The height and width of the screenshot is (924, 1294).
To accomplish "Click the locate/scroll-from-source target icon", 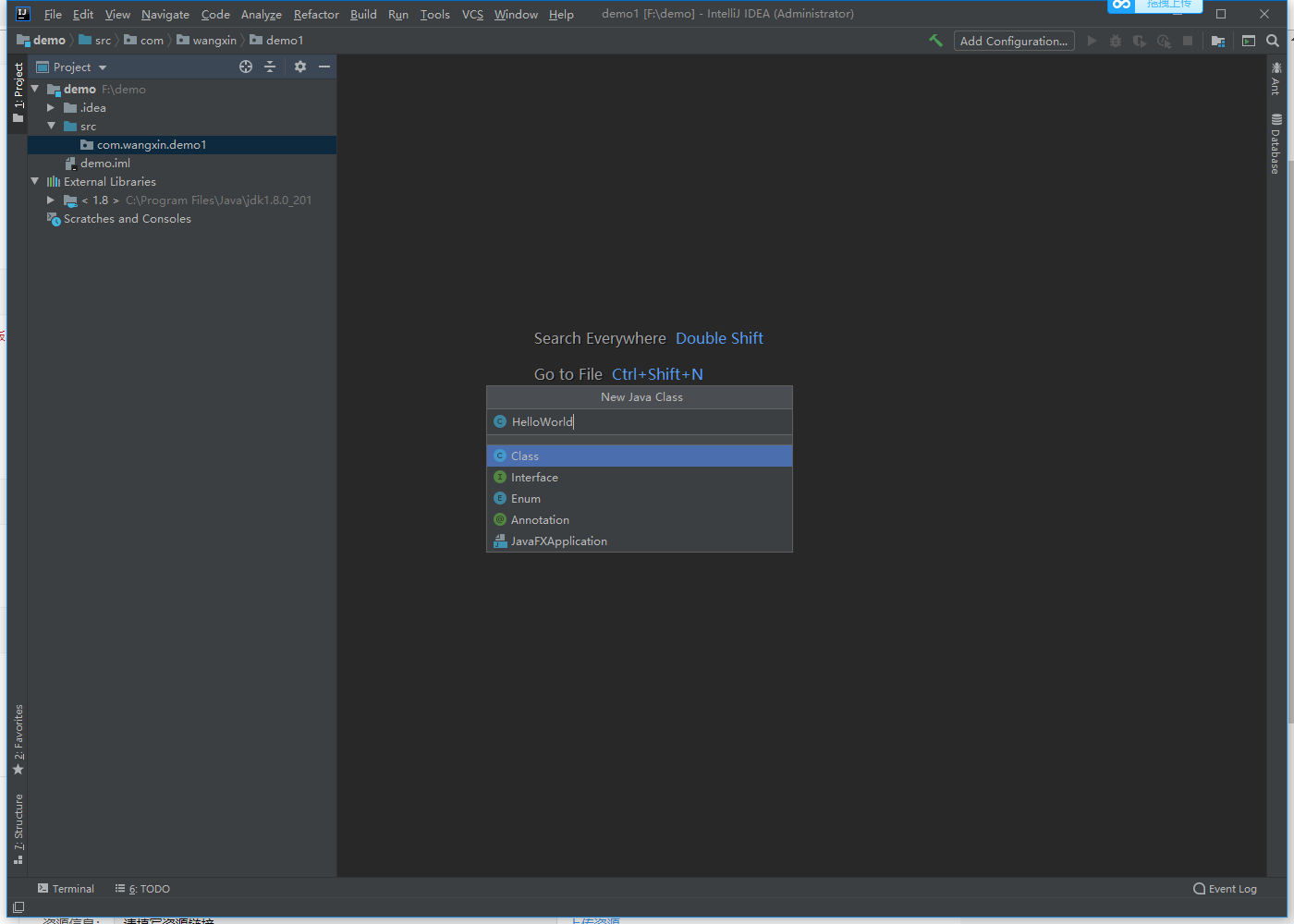I will (x=246, y=67).
